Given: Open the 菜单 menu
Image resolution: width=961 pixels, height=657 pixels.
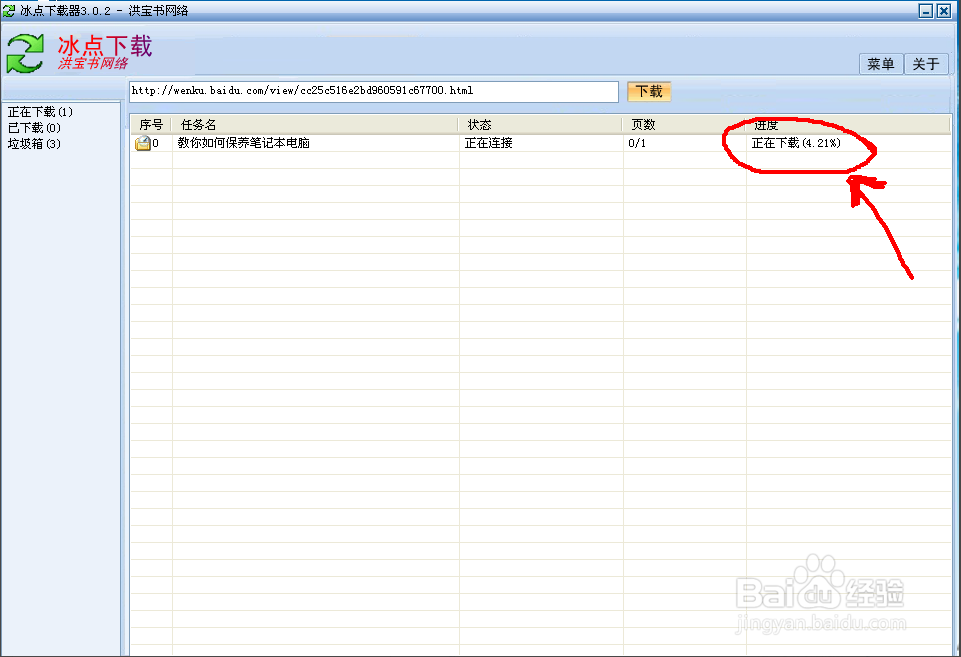Looking at the screenshot, I should click(x=881, y=64).
